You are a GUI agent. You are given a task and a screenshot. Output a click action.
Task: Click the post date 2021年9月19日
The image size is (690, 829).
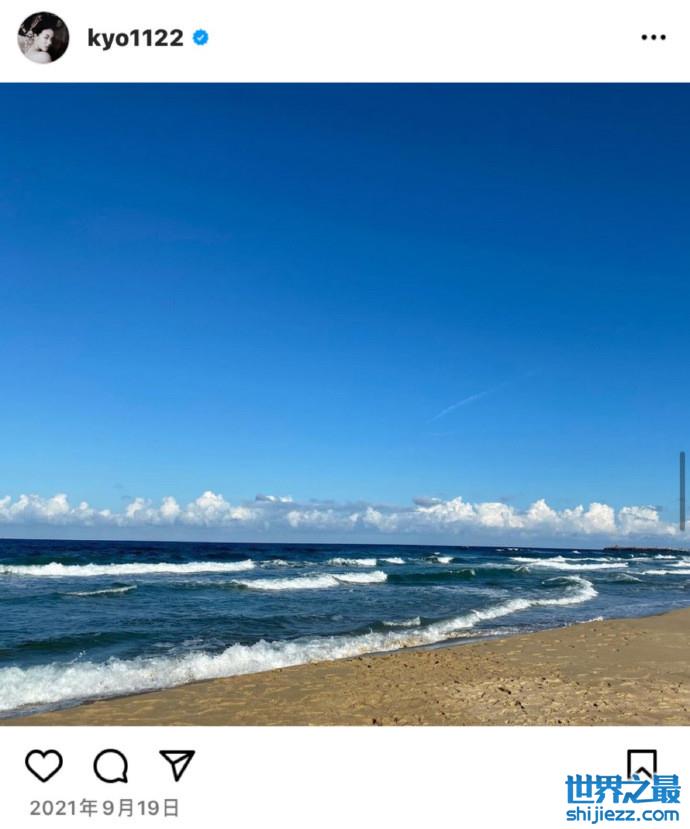click(x=105, y=808)
